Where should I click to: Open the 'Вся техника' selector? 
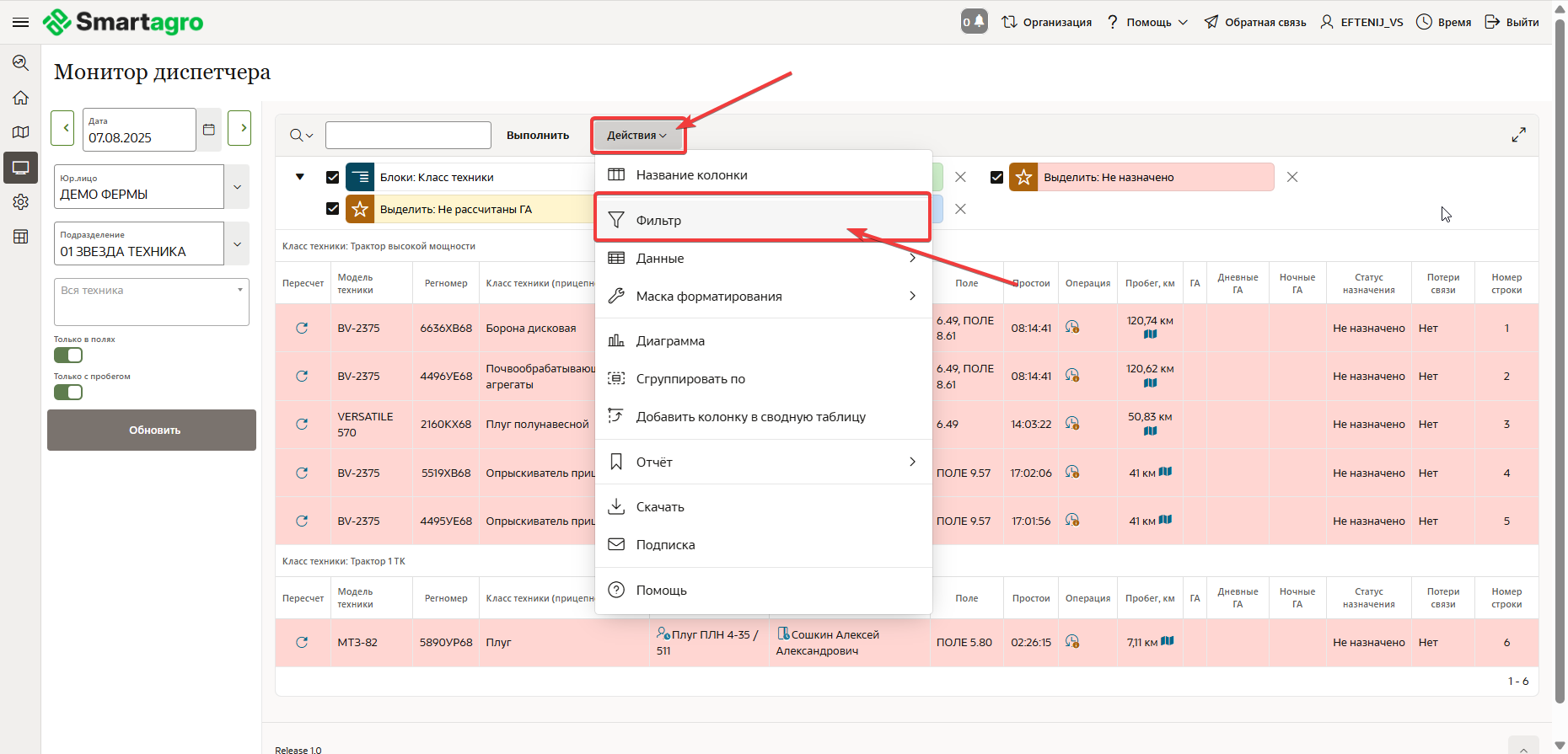point(152,302)
